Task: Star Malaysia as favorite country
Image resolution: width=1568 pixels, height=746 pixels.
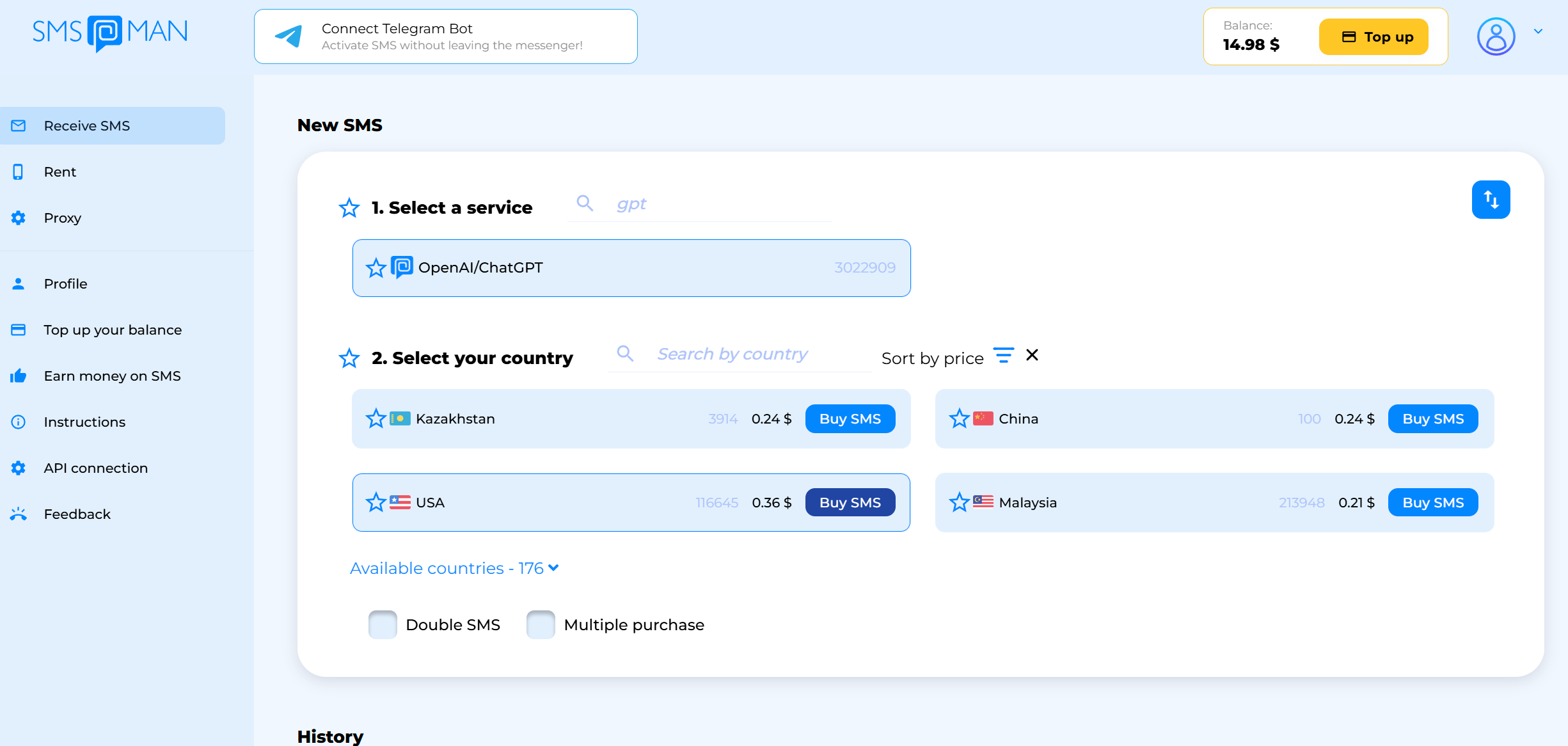Action: coord(959,502)
